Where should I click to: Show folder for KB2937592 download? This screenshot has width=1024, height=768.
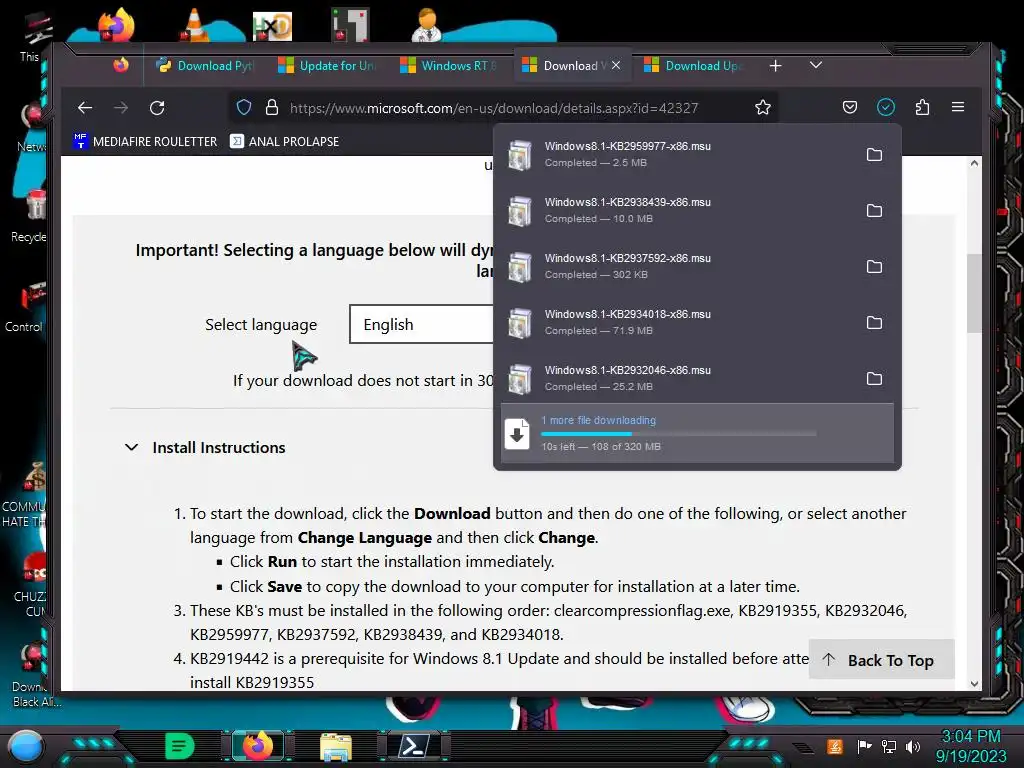tap(874, 267)
